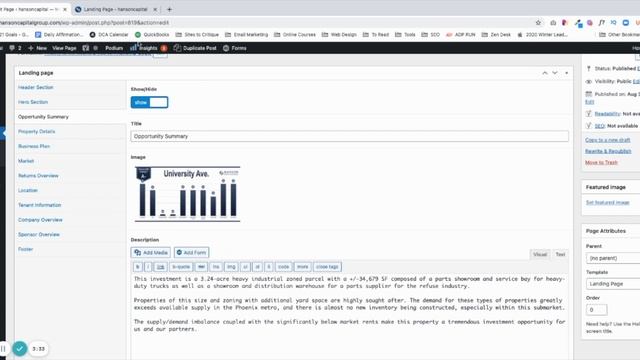Open the Web Design bookmark folder
The width and height of the screenshot is (640, 360).
339,35
